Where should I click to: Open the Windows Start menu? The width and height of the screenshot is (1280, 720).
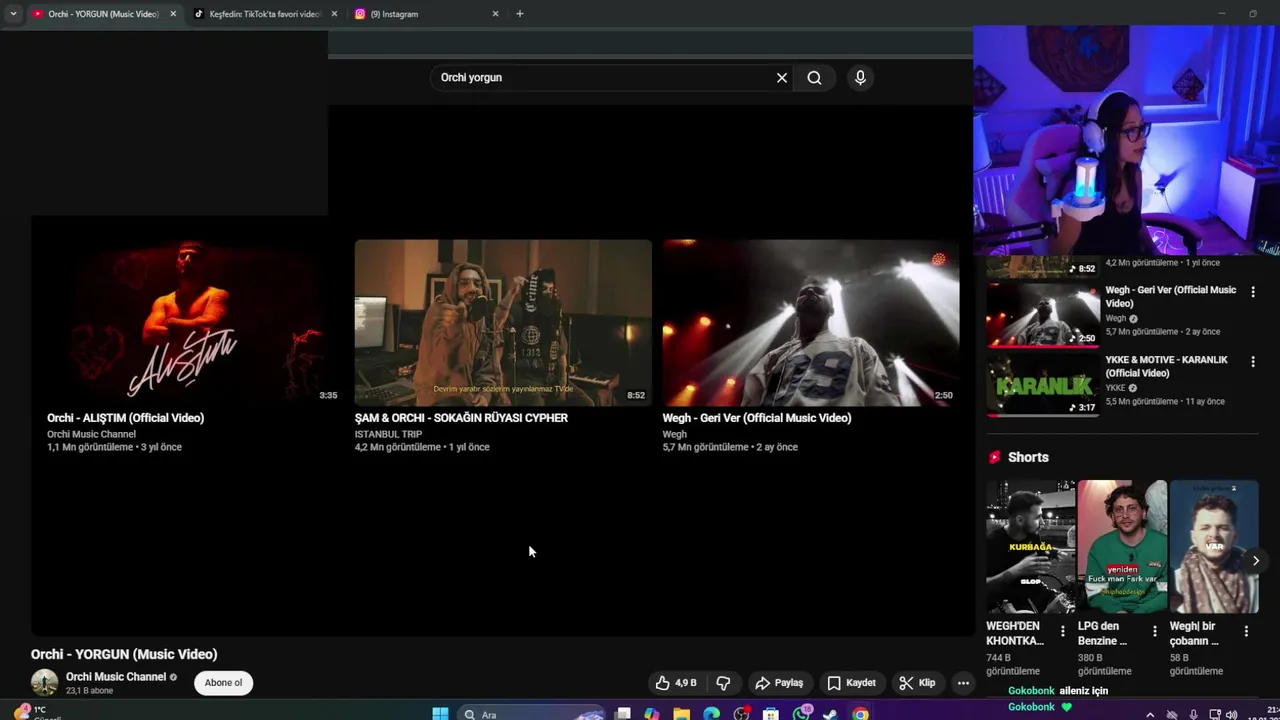(440, 714)
